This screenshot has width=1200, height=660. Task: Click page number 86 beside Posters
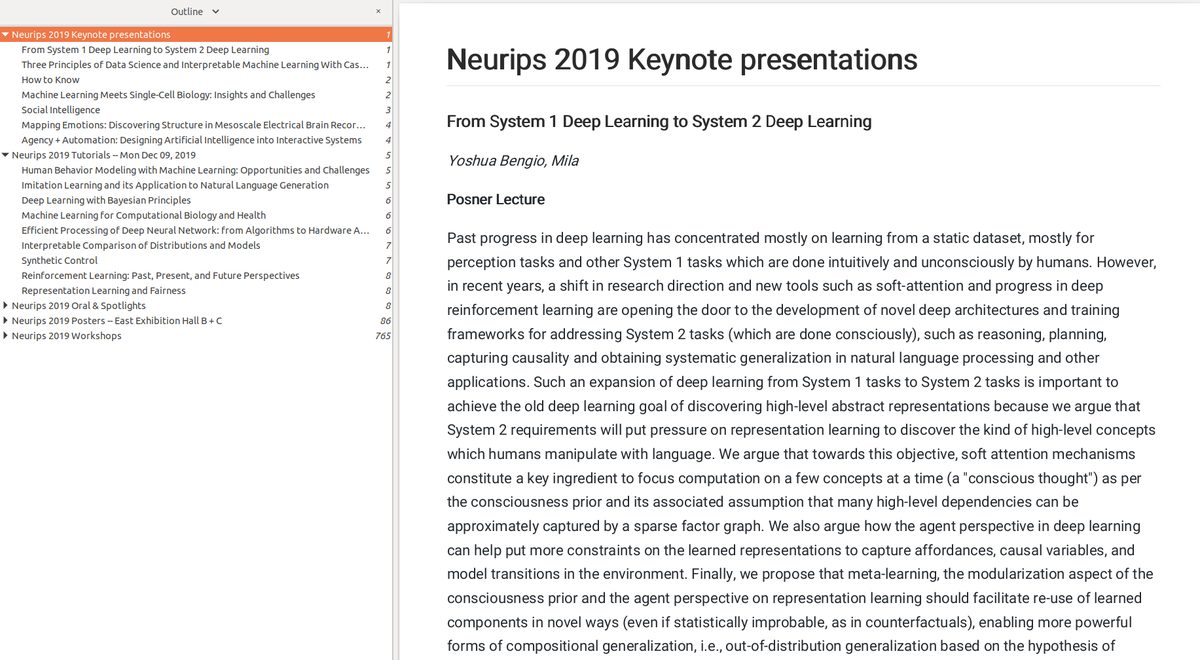[x=385, y=320]
